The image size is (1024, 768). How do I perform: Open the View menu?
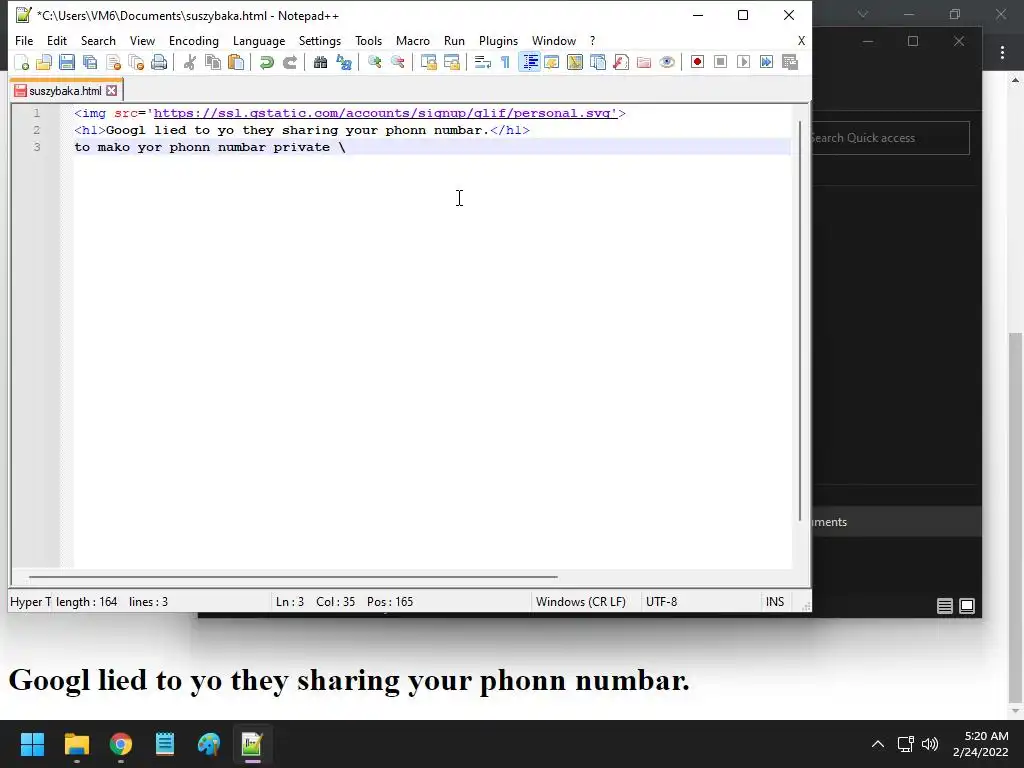pos(142,40)
